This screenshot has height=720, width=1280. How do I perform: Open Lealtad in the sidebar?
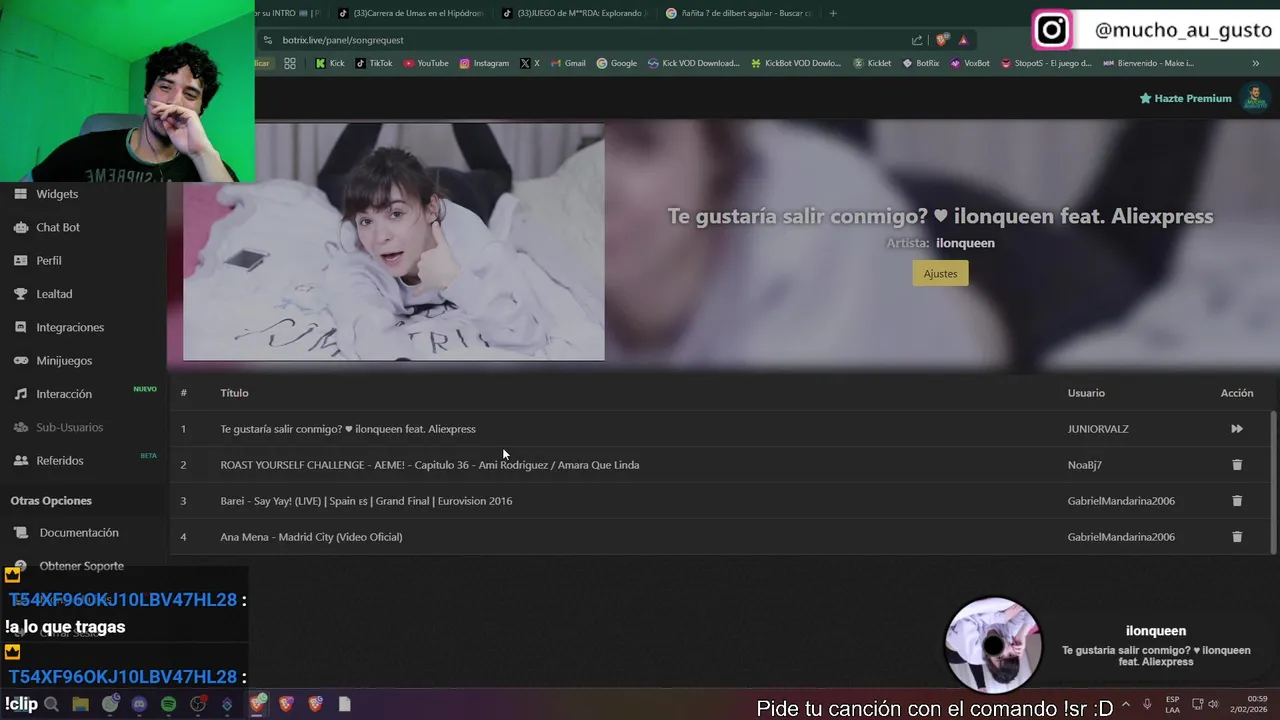tap(54, 294)
